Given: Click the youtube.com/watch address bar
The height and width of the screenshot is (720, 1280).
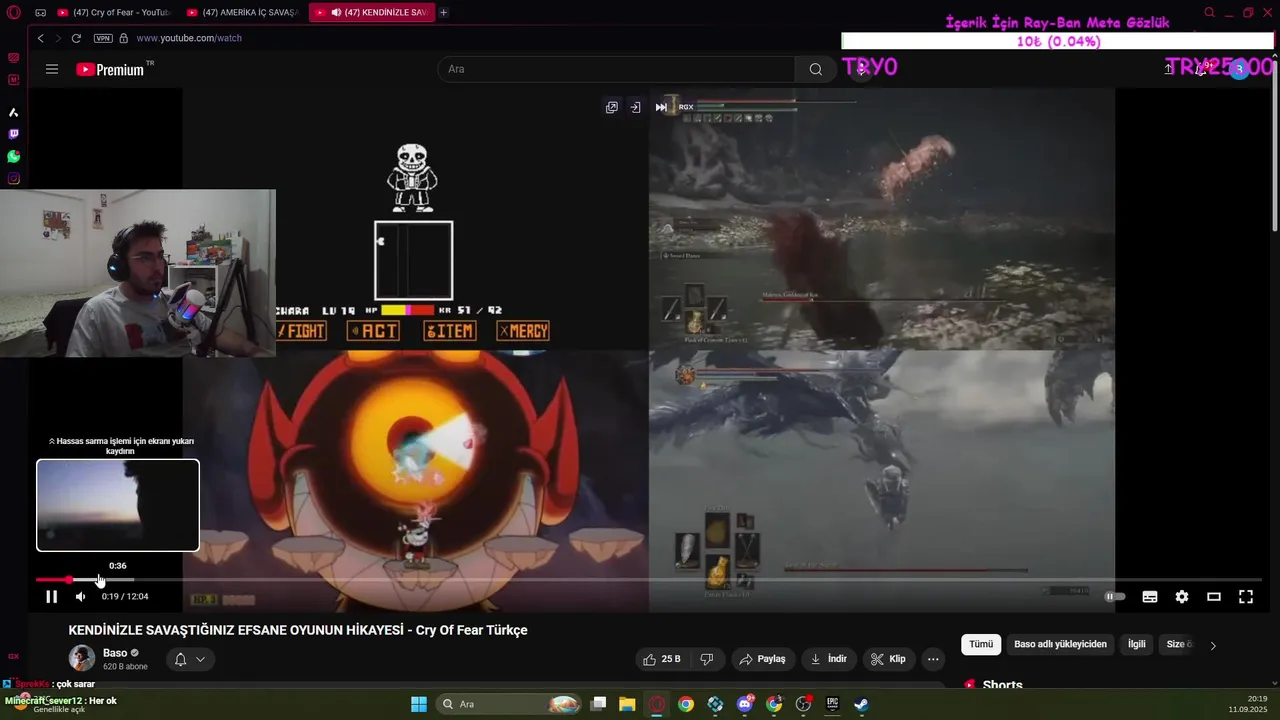Looking at the screenshot, I should coord(189,38).
